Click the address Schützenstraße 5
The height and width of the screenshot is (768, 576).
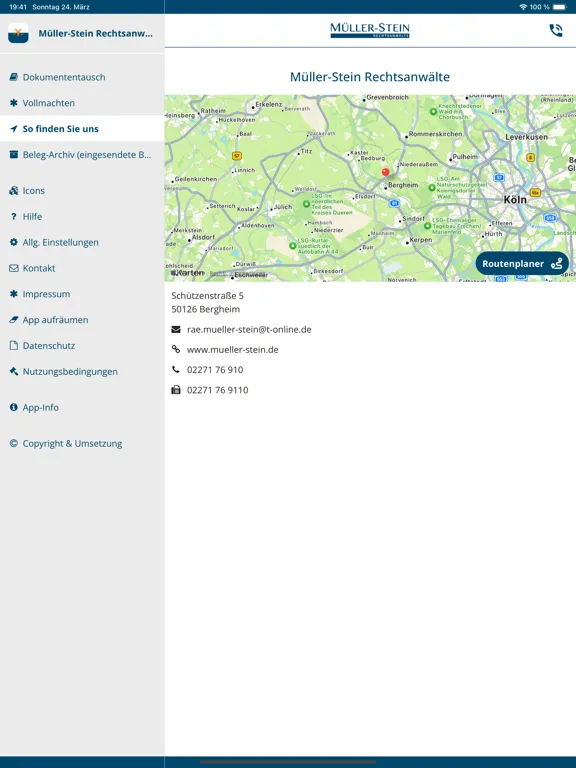[207, 295]
